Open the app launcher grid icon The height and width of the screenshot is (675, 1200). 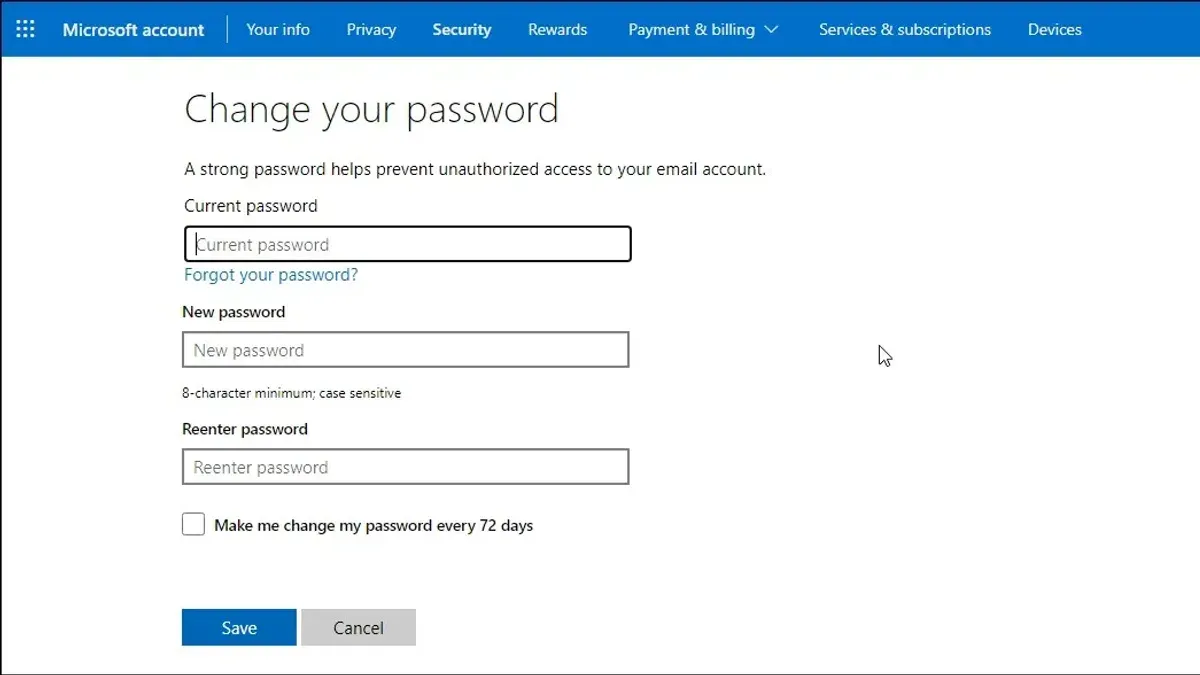click(25, 29)
